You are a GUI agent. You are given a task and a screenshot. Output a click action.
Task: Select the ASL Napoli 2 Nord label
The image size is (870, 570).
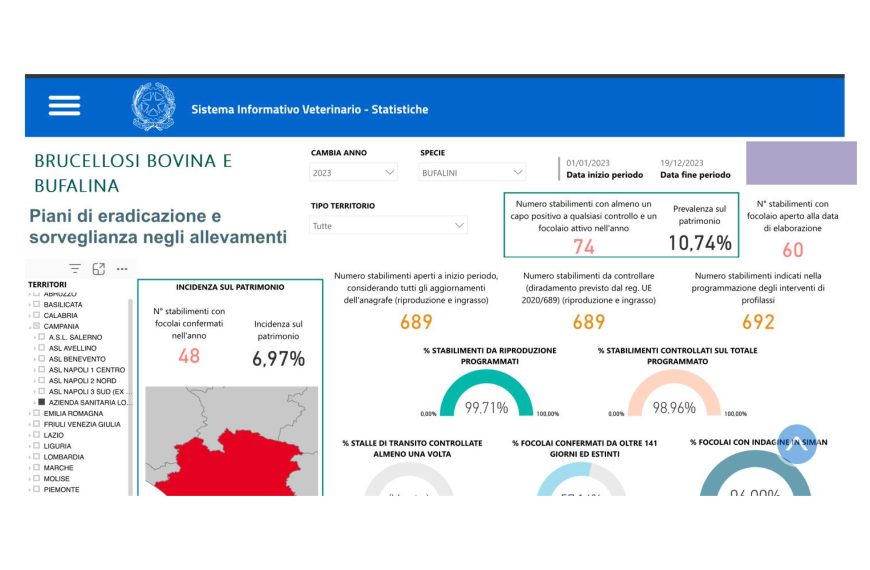point(83,381)
